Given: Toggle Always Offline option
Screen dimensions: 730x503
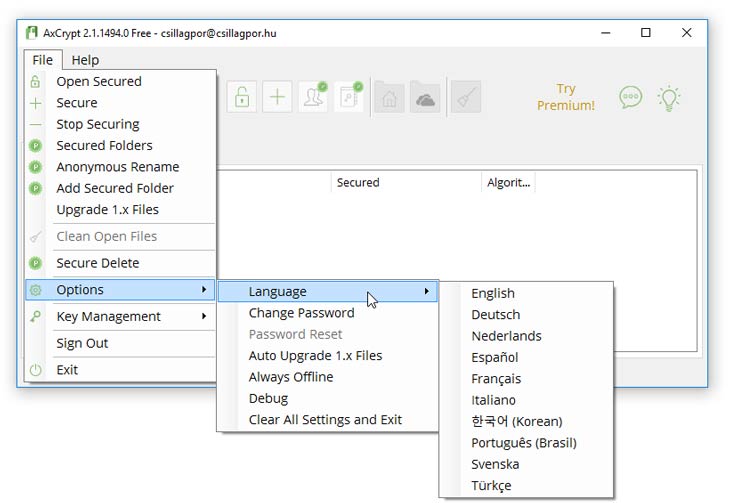Looking at the screenshot, I should (328, 377).
